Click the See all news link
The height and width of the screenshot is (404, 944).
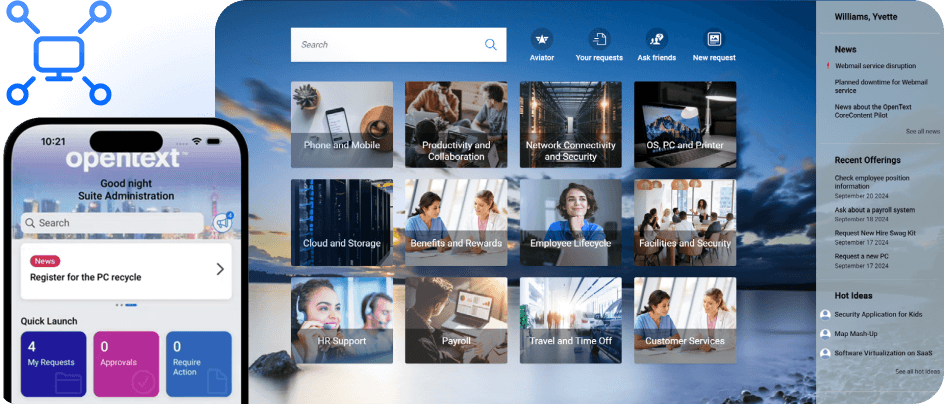(x=922, y=131)
